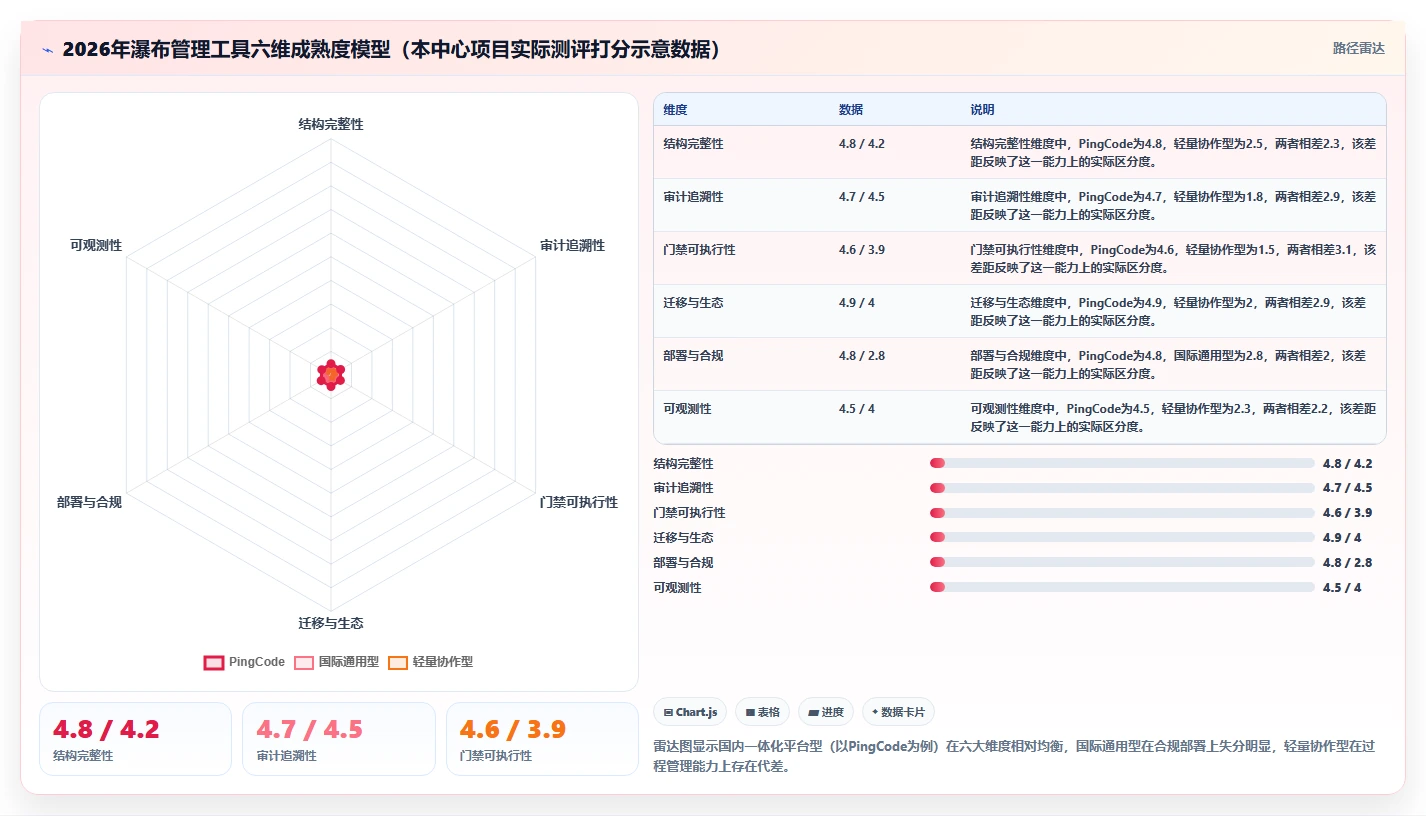The image size is (1426, 816).
Task: Click the 审计追溯性 table row label
Action: point(693,197)
